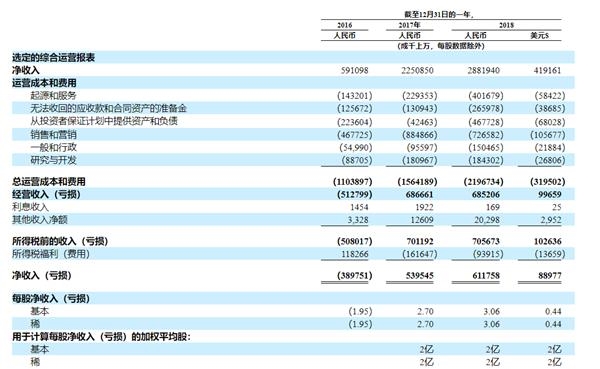Select the 2017年 column header

point(409,25)
